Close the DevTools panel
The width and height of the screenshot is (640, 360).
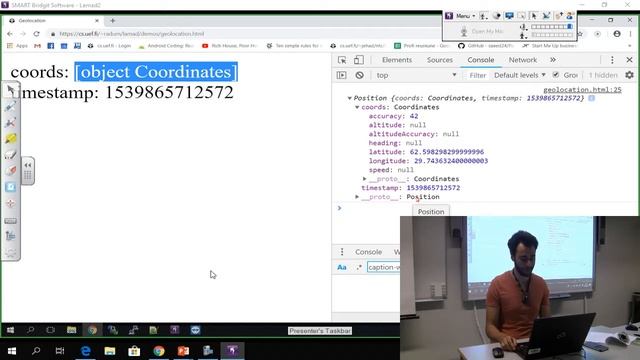629,60
